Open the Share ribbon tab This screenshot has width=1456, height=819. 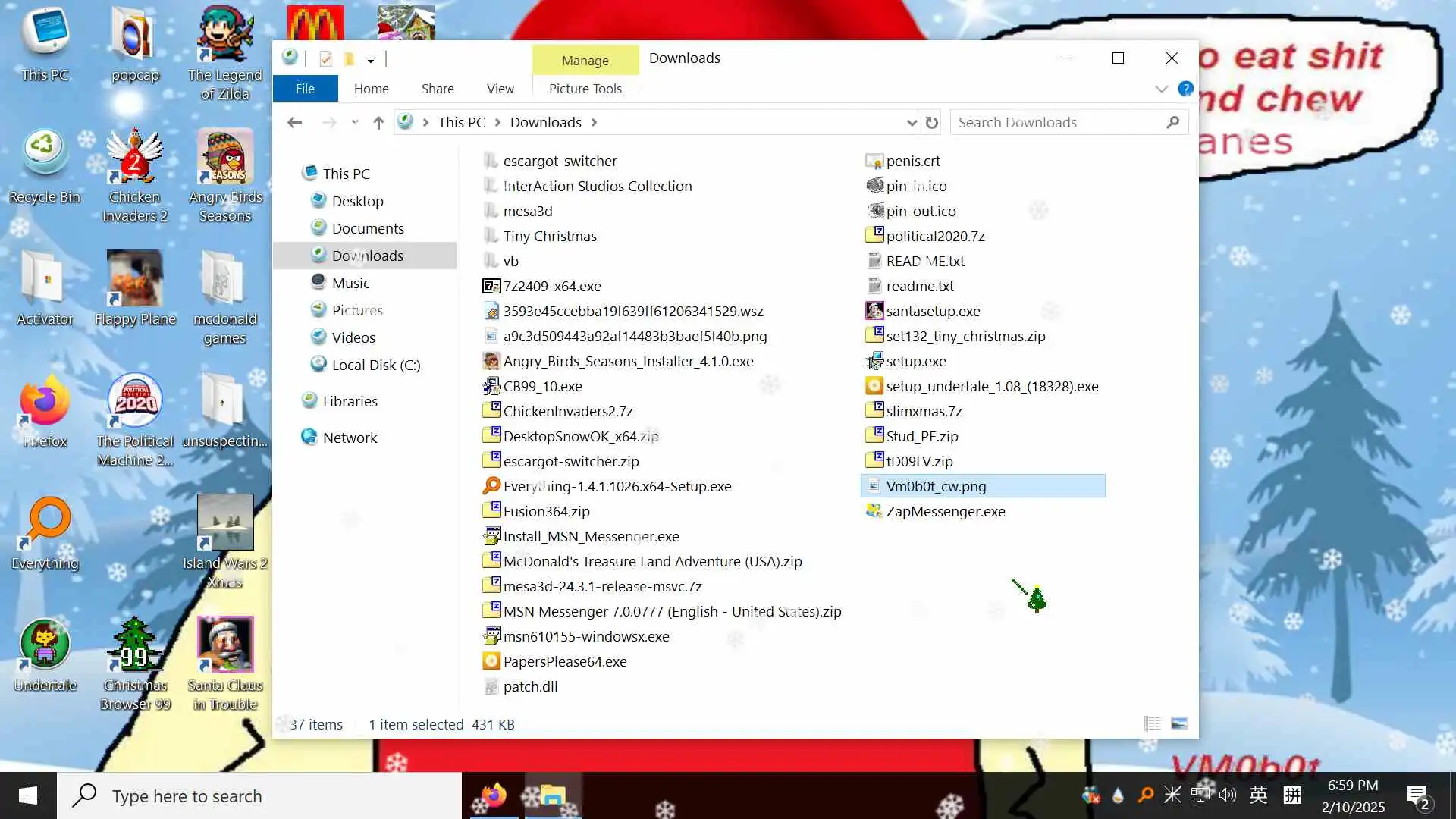point(438,89)
